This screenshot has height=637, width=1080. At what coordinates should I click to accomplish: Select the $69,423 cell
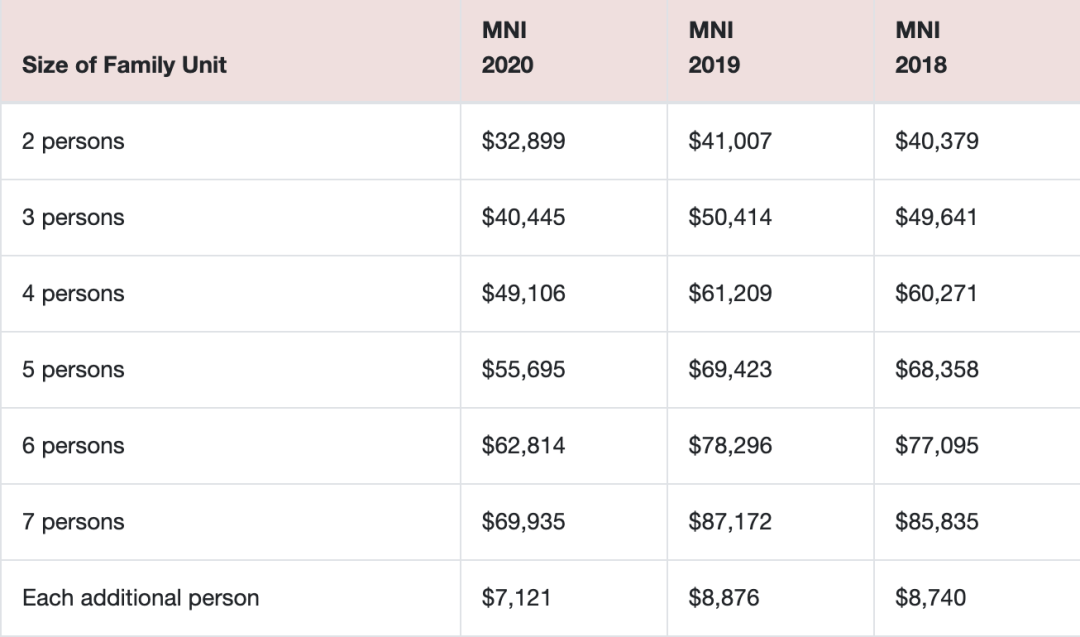tap(730, 370)
